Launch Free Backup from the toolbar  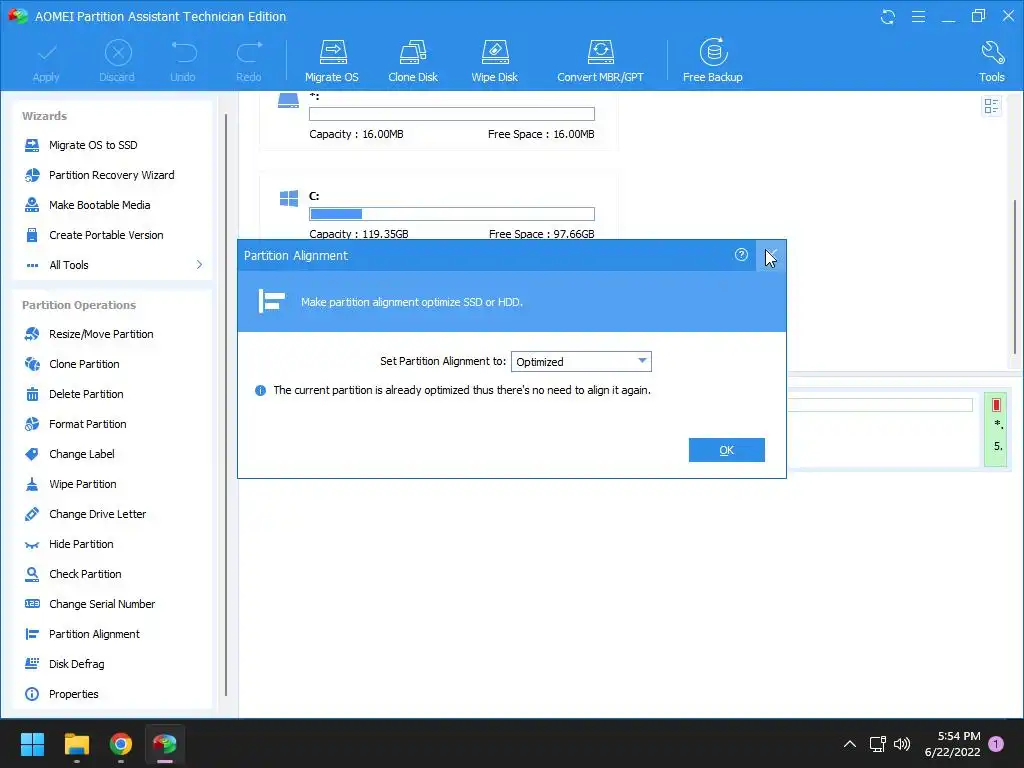pyautogui.click(x=712, y=61)
